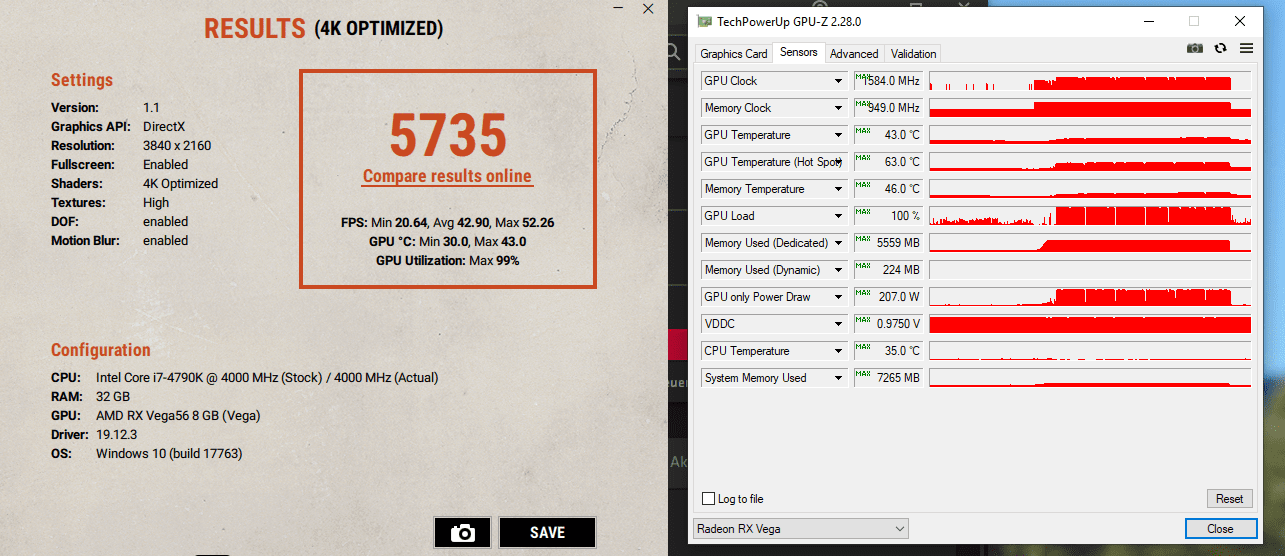
Task: Open the Memory Temperature sensor dropdown
Action: pyautogui.click(x=839, y=189)
